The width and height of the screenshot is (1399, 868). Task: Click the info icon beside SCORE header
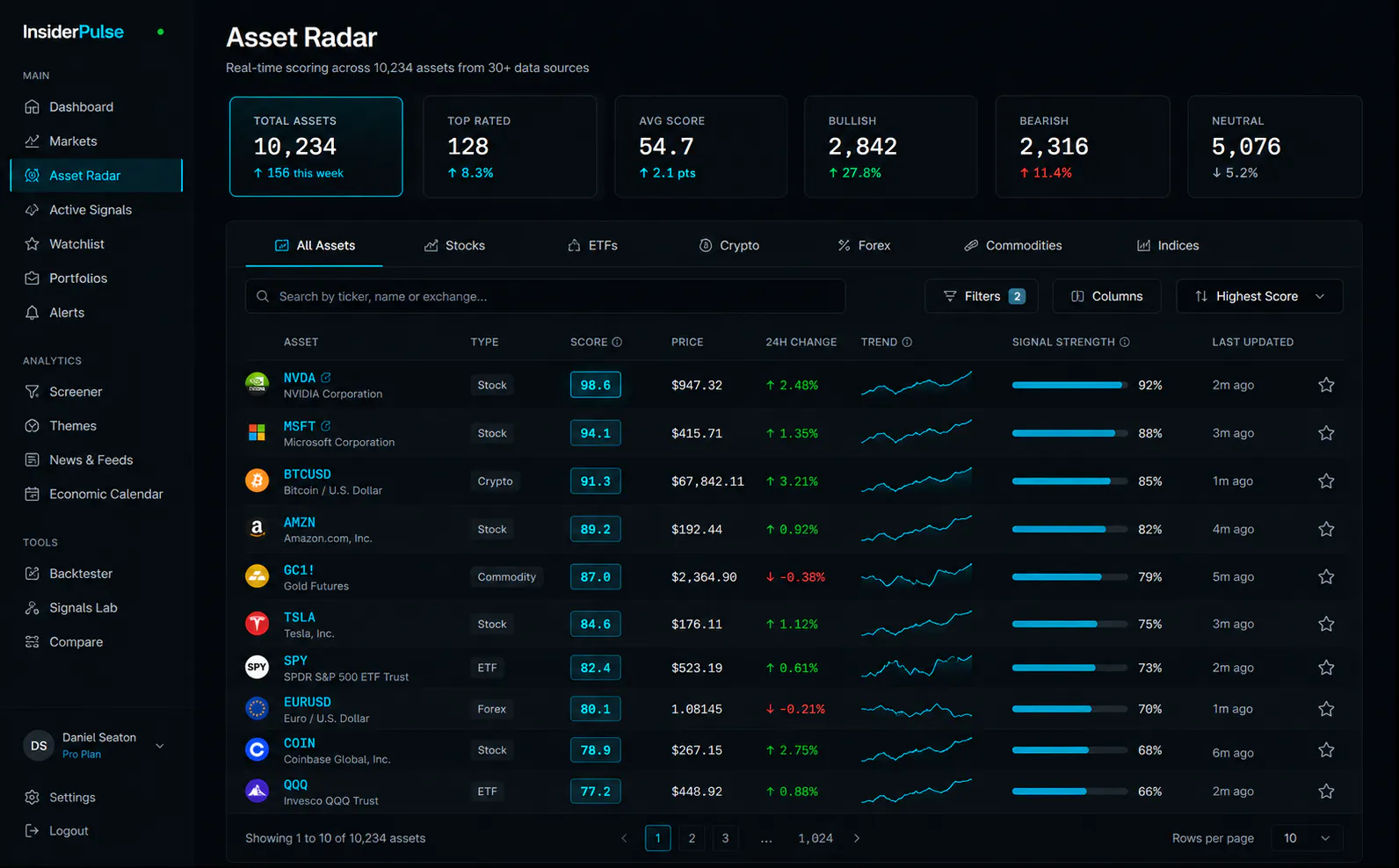tap(617, 342)
